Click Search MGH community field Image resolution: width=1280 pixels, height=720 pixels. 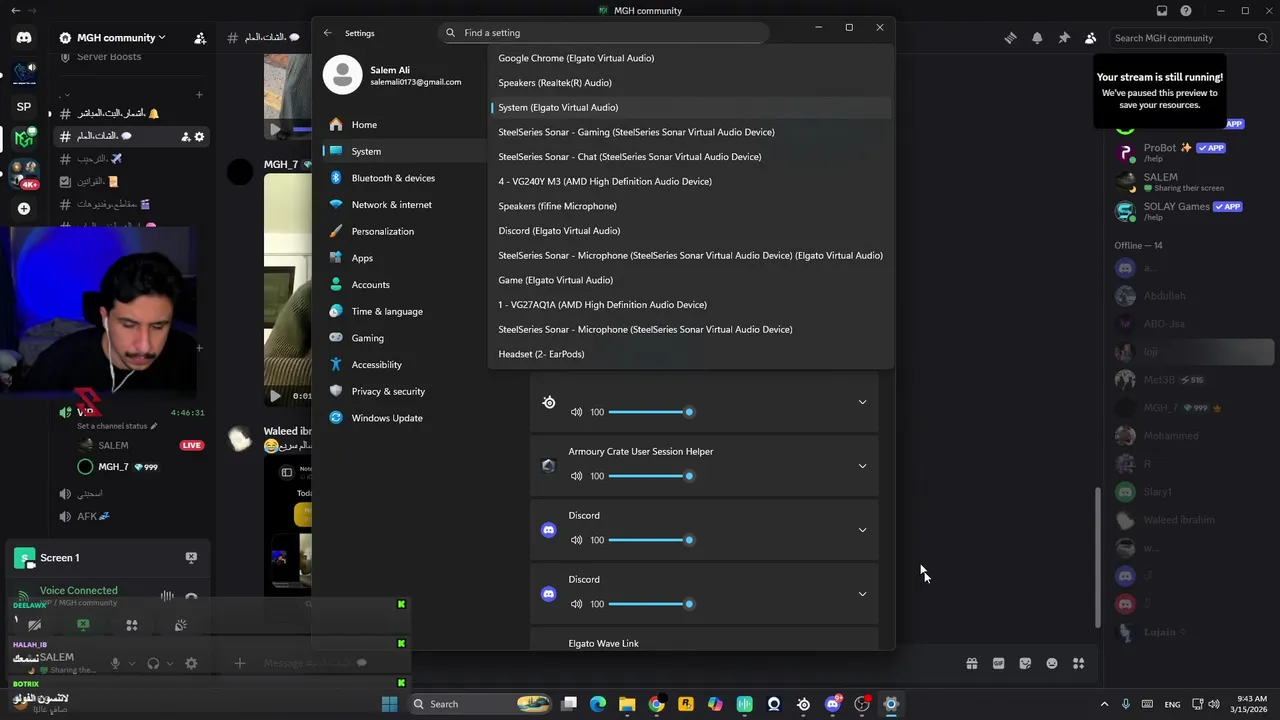pos(1191,38)
